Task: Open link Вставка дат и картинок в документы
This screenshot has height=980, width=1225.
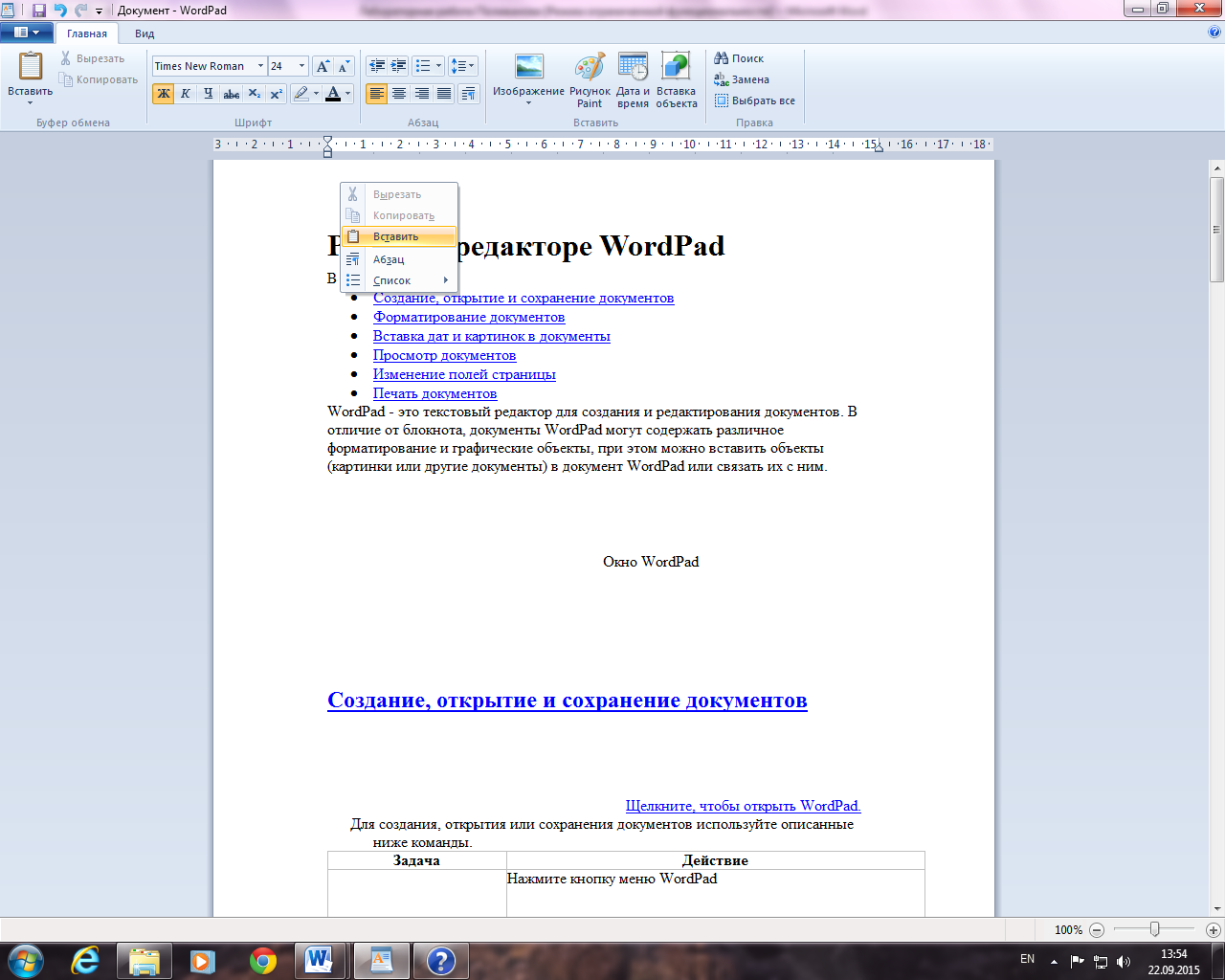Action: (x=492, y=336)
